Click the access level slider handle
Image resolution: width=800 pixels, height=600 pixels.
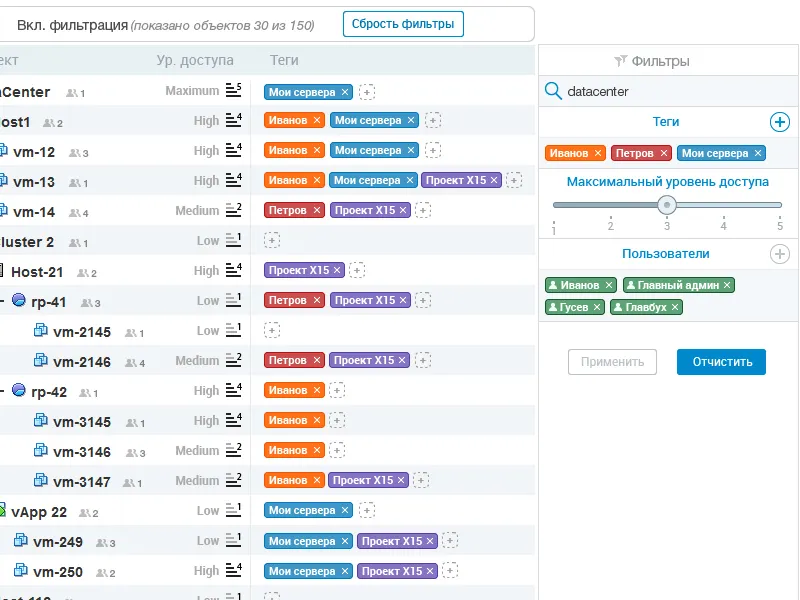668,205
